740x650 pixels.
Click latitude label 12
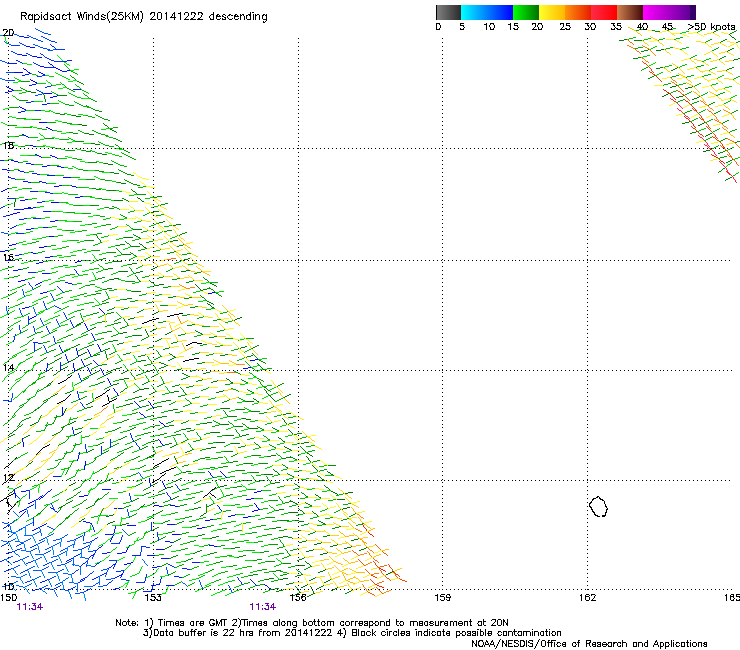pyautogui.click(x=8, y=478)
